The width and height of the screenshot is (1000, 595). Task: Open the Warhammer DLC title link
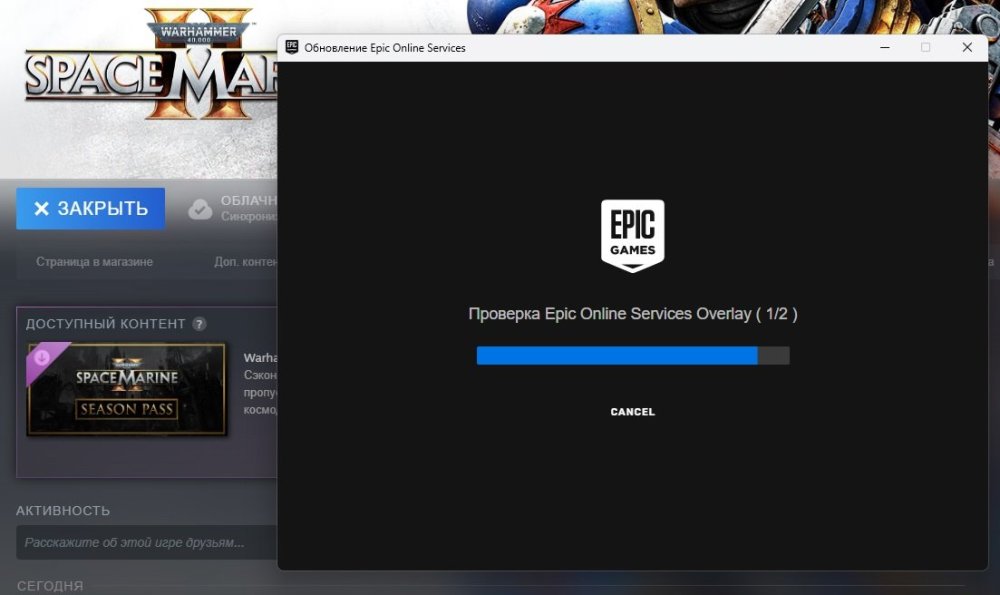[260, 357]
